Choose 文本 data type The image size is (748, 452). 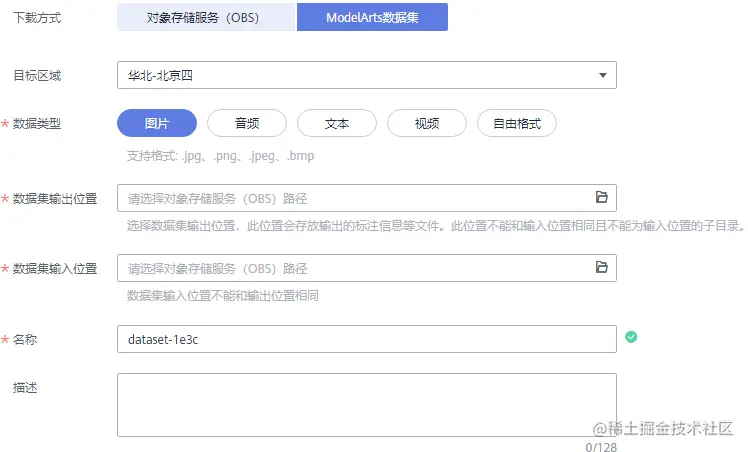[337, 123]
